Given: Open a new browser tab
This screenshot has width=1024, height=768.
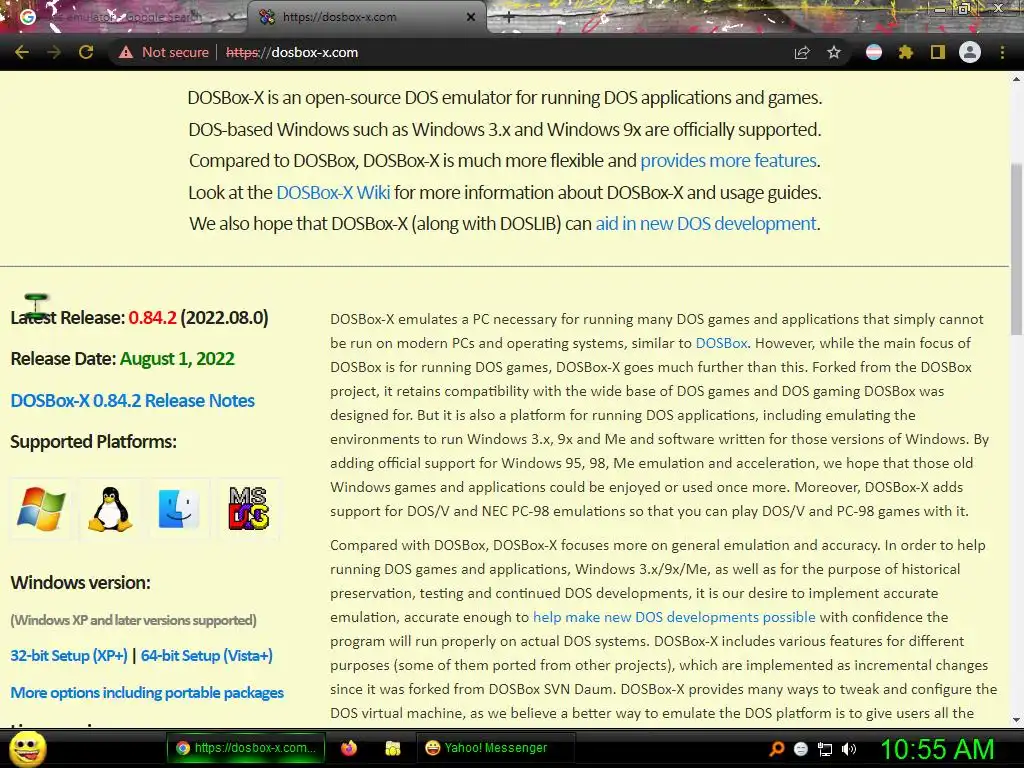Looking at the screenshot, I should pos(509,17).
